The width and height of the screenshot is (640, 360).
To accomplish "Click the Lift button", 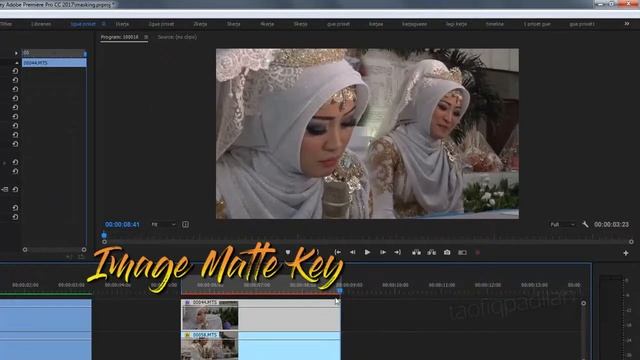I will (x=416, y=252).
